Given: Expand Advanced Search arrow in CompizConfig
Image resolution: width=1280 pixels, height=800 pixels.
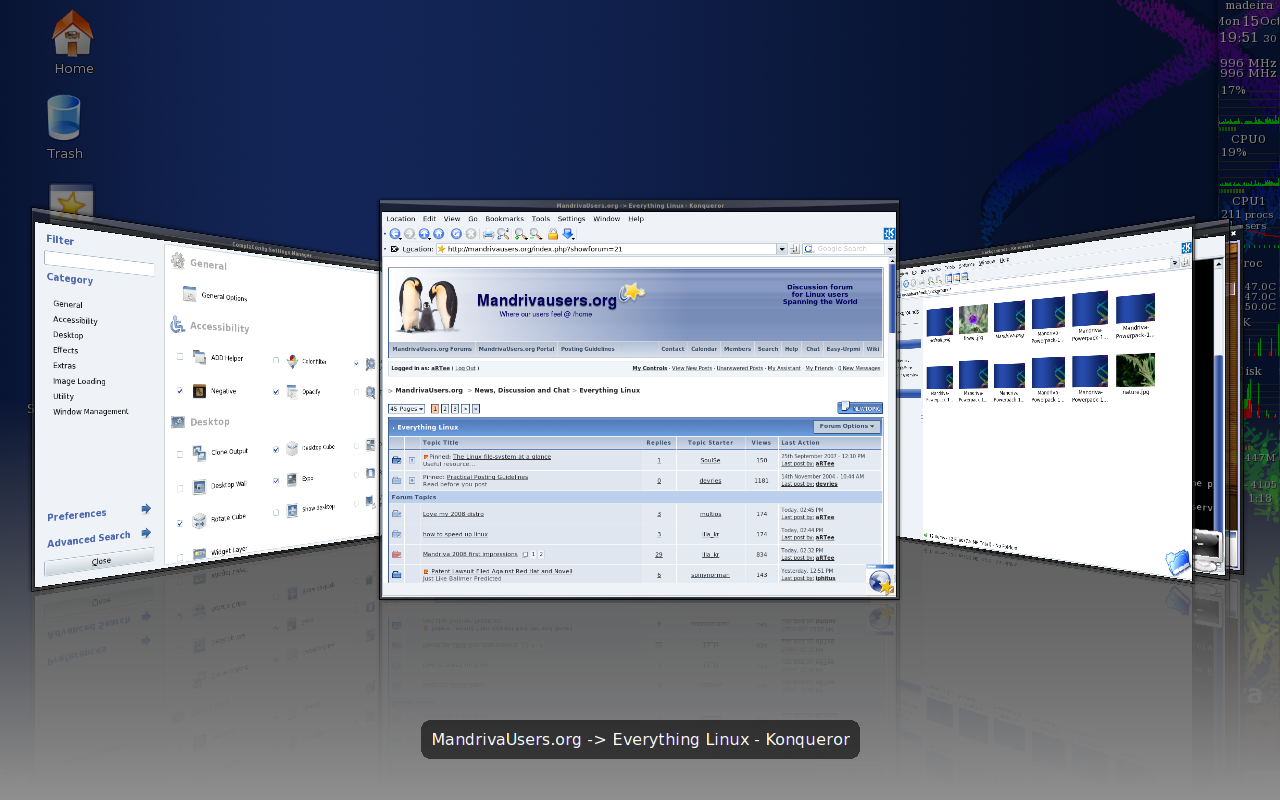Looking at the screenshot, I should click(146, 532).
